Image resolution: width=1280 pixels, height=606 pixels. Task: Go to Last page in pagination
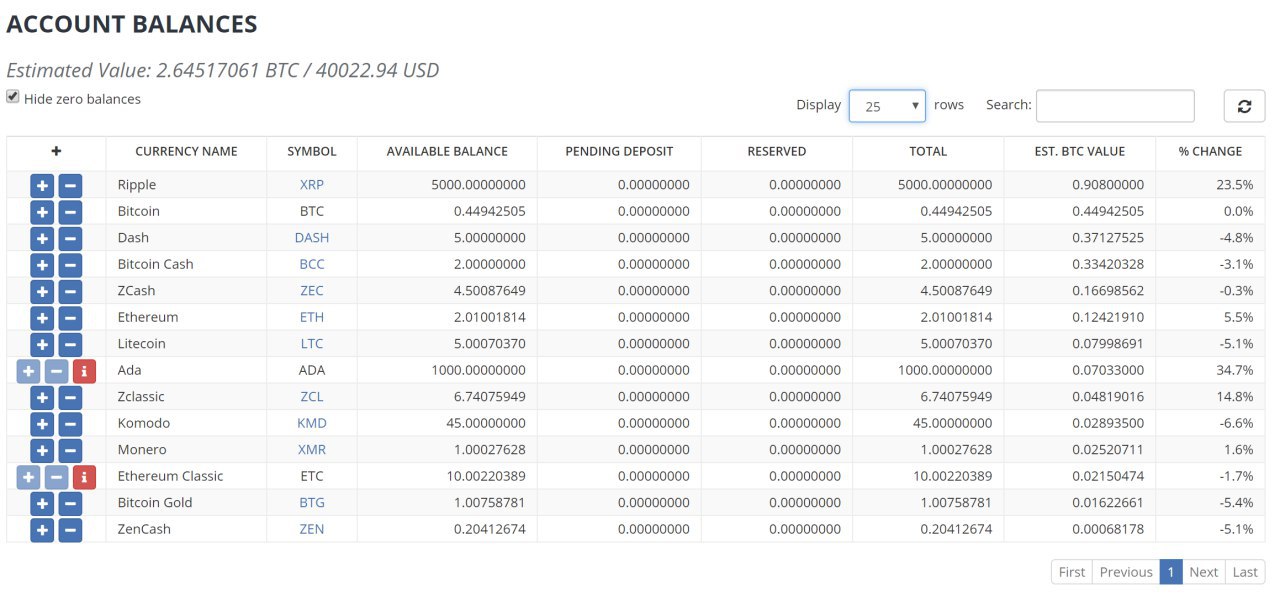coord(1245,572)
